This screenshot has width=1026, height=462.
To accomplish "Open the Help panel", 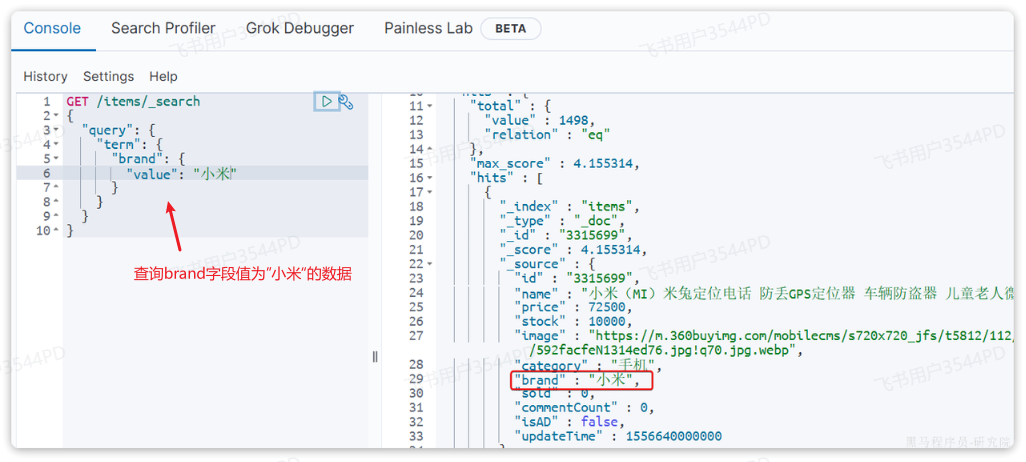I will [164, 77].
